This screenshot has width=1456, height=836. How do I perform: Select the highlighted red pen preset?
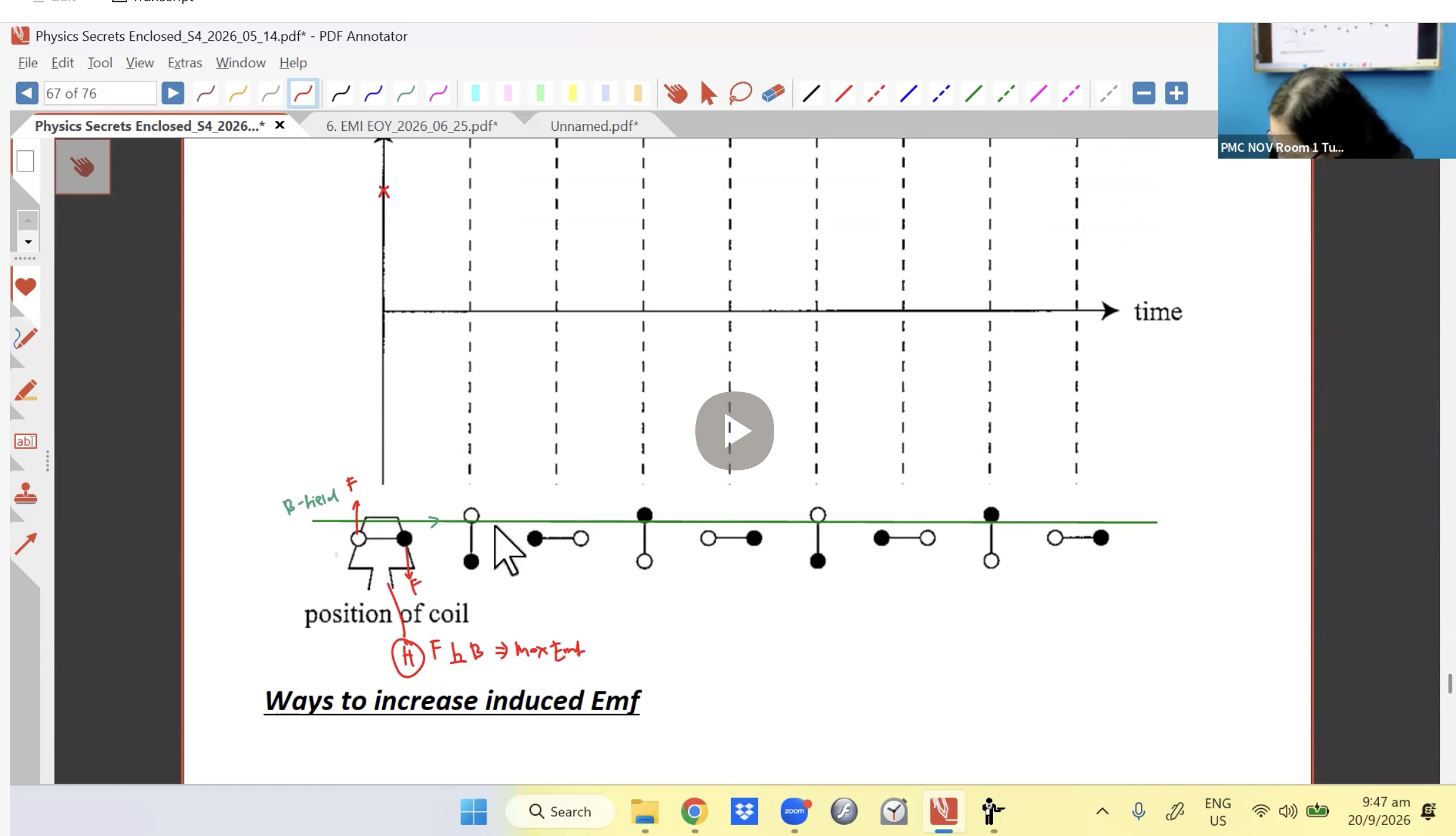[x=303, y=93]
